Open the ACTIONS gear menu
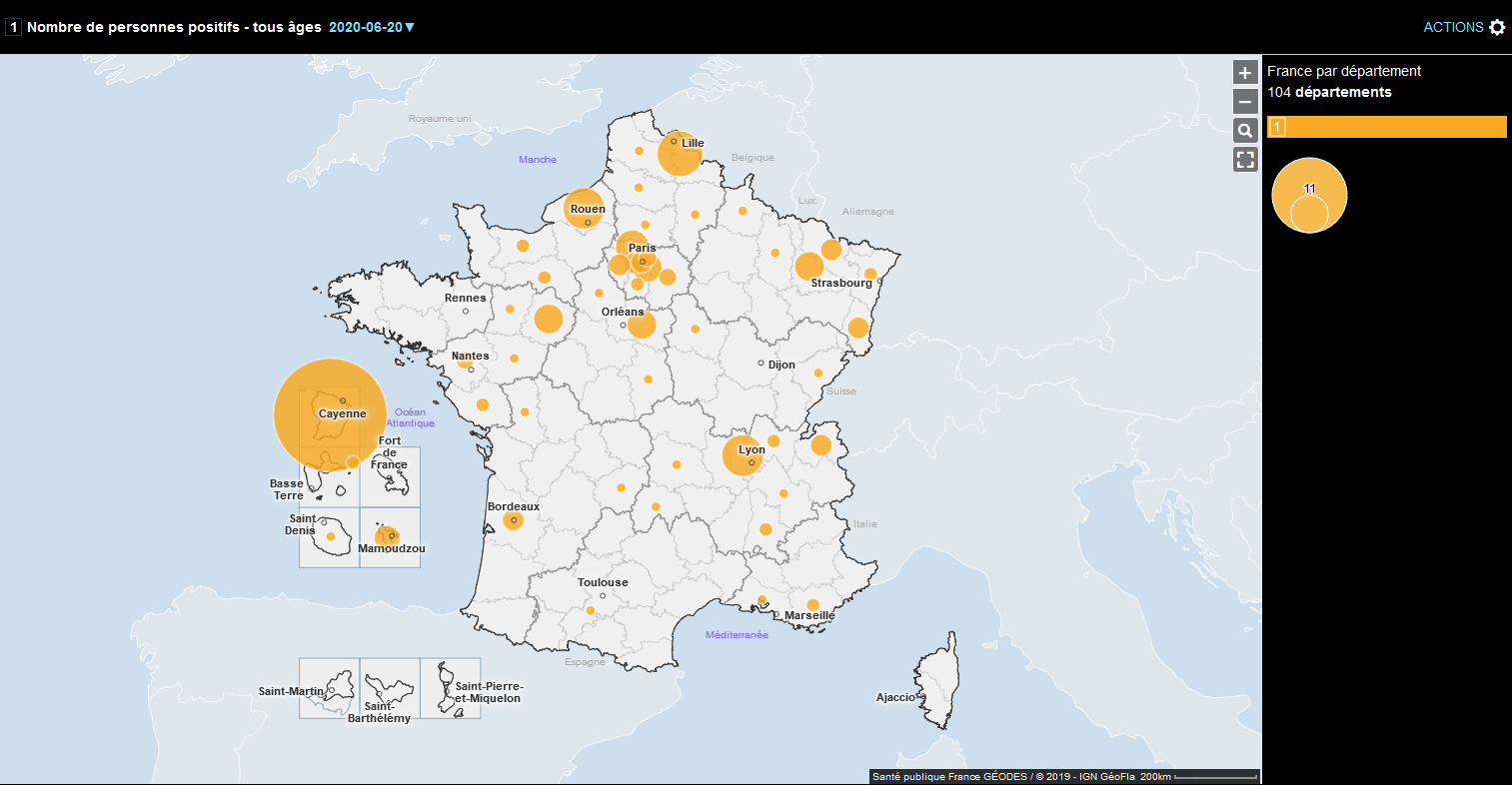The width and height of the screenshot is (1512, 785). click(x=1497, y=27)
